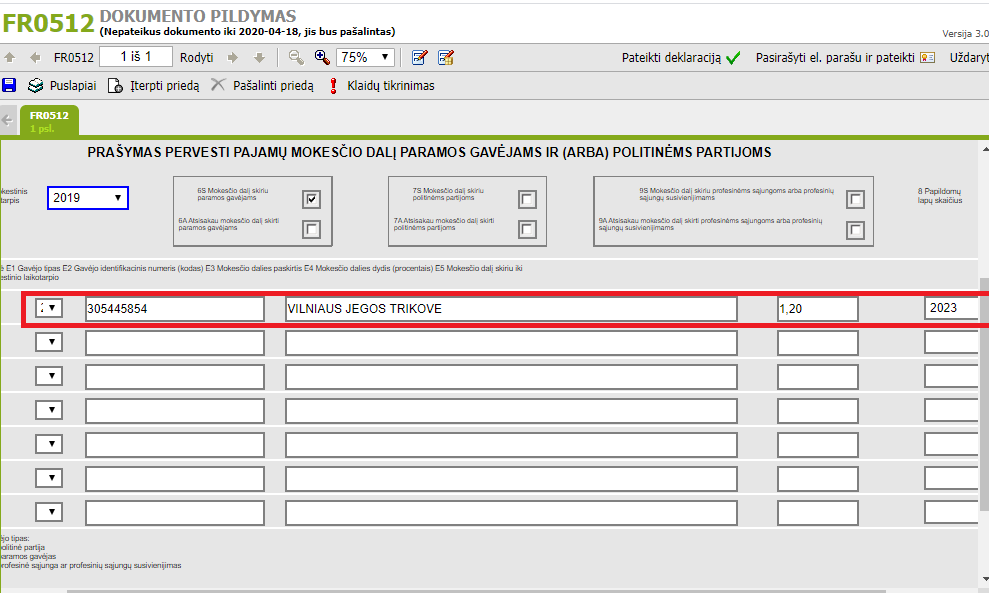The height and width of the screenshot is (593, 989).
Task: Click year field containing 2023
Action: (x=952, y=308)
